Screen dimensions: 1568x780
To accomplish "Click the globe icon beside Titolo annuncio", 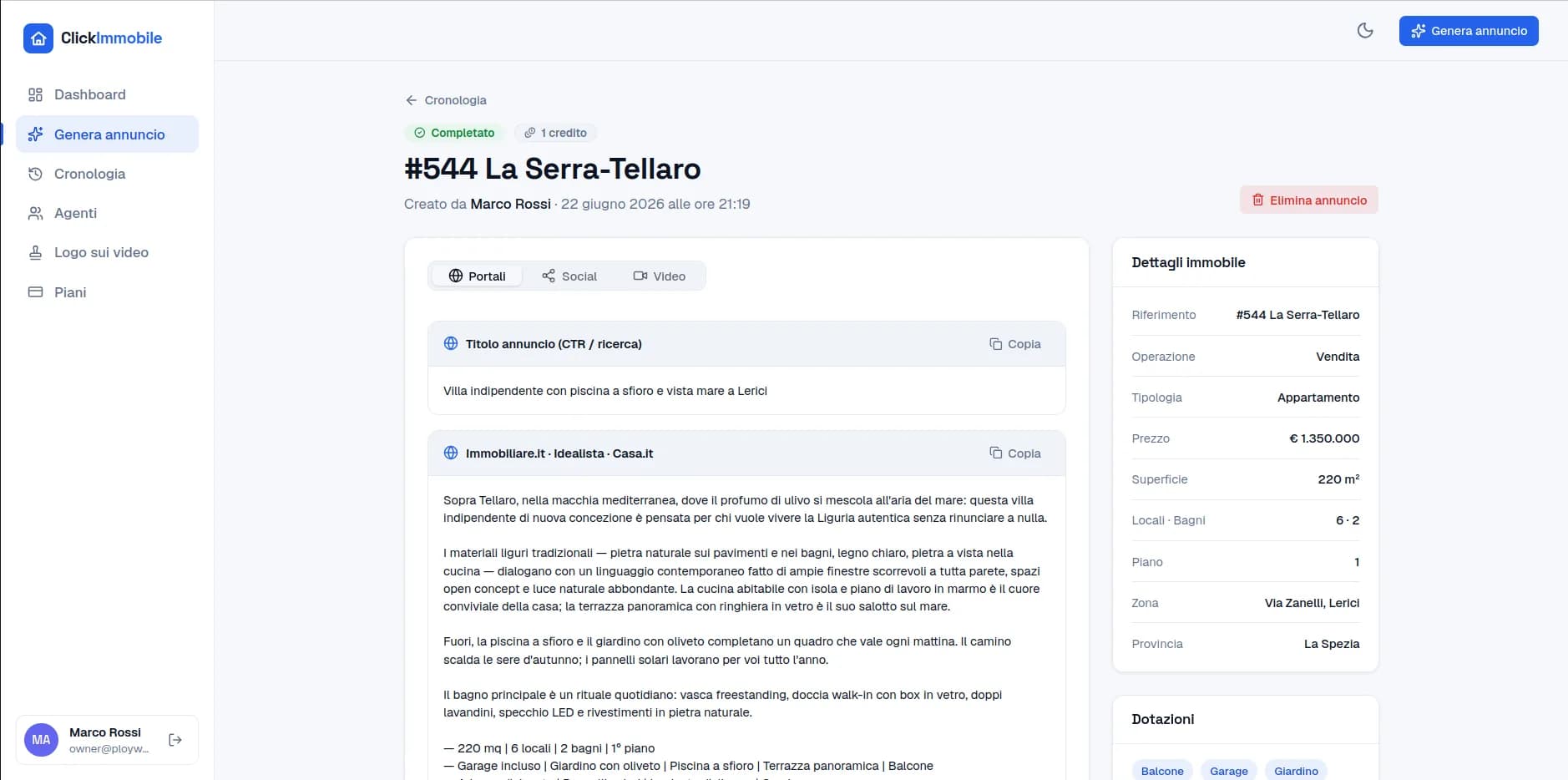I will (451, 343).
